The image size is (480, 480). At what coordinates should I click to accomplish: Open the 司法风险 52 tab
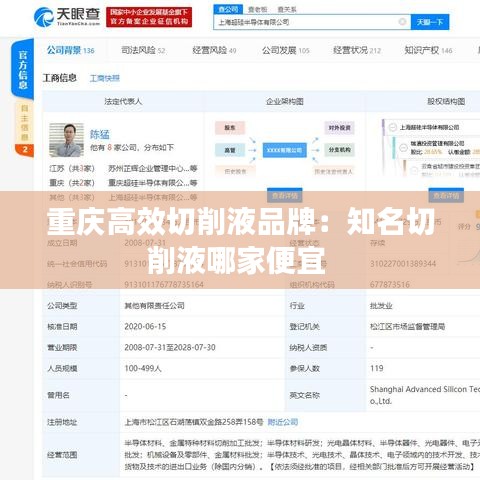pyautogui.click(x=143, y=50)
